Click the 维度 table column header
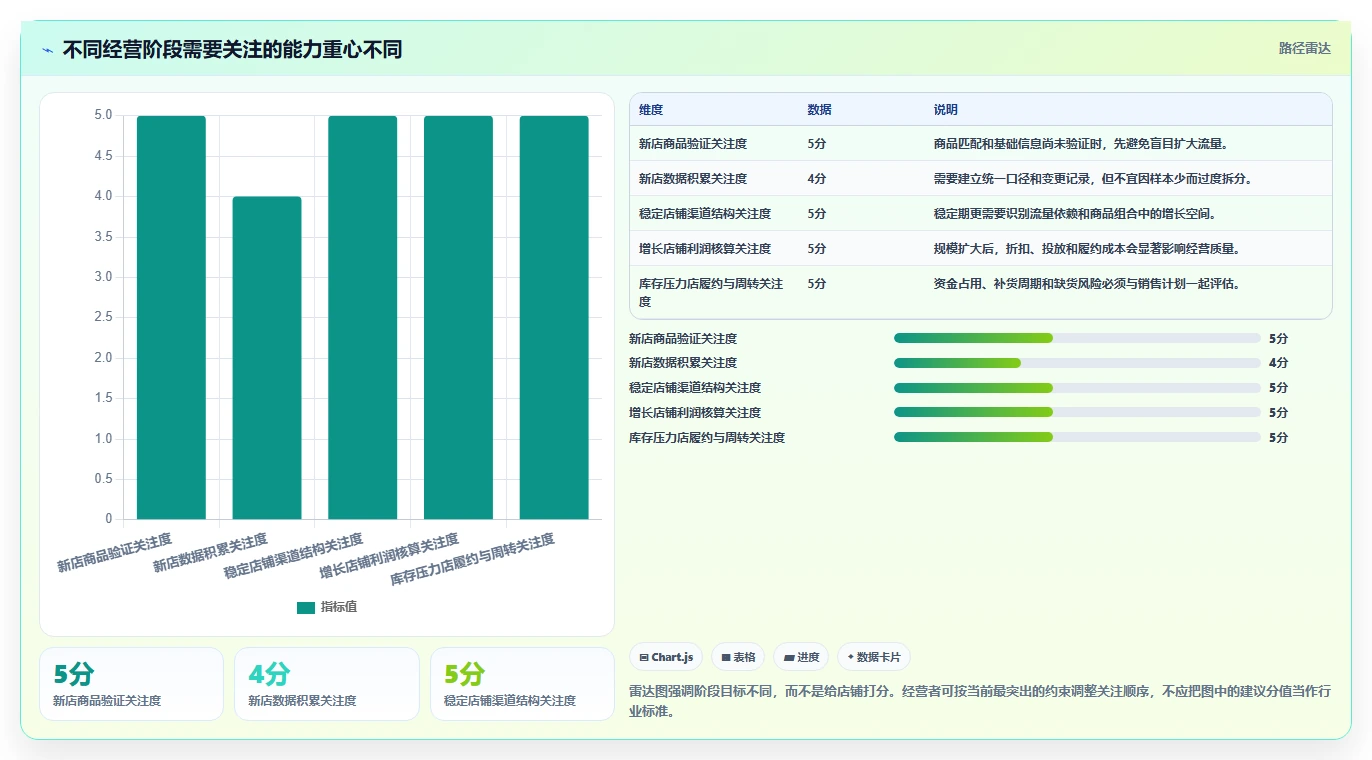 click(x=651, y=110)
